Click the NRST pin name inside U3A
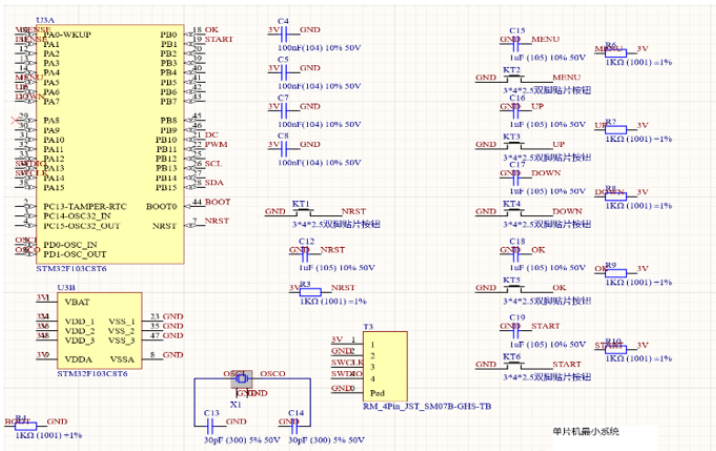The image size is (716, 451). click(x=164, y=226)
